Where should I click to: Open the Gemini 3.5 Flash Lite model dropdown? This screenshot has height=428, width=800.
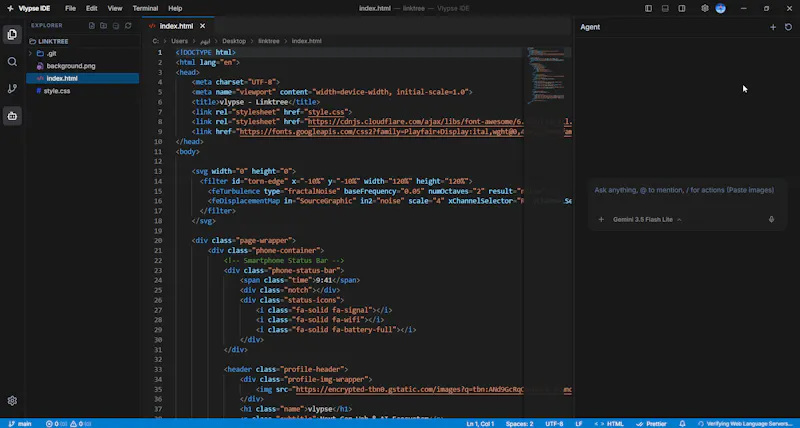(647, 219)
